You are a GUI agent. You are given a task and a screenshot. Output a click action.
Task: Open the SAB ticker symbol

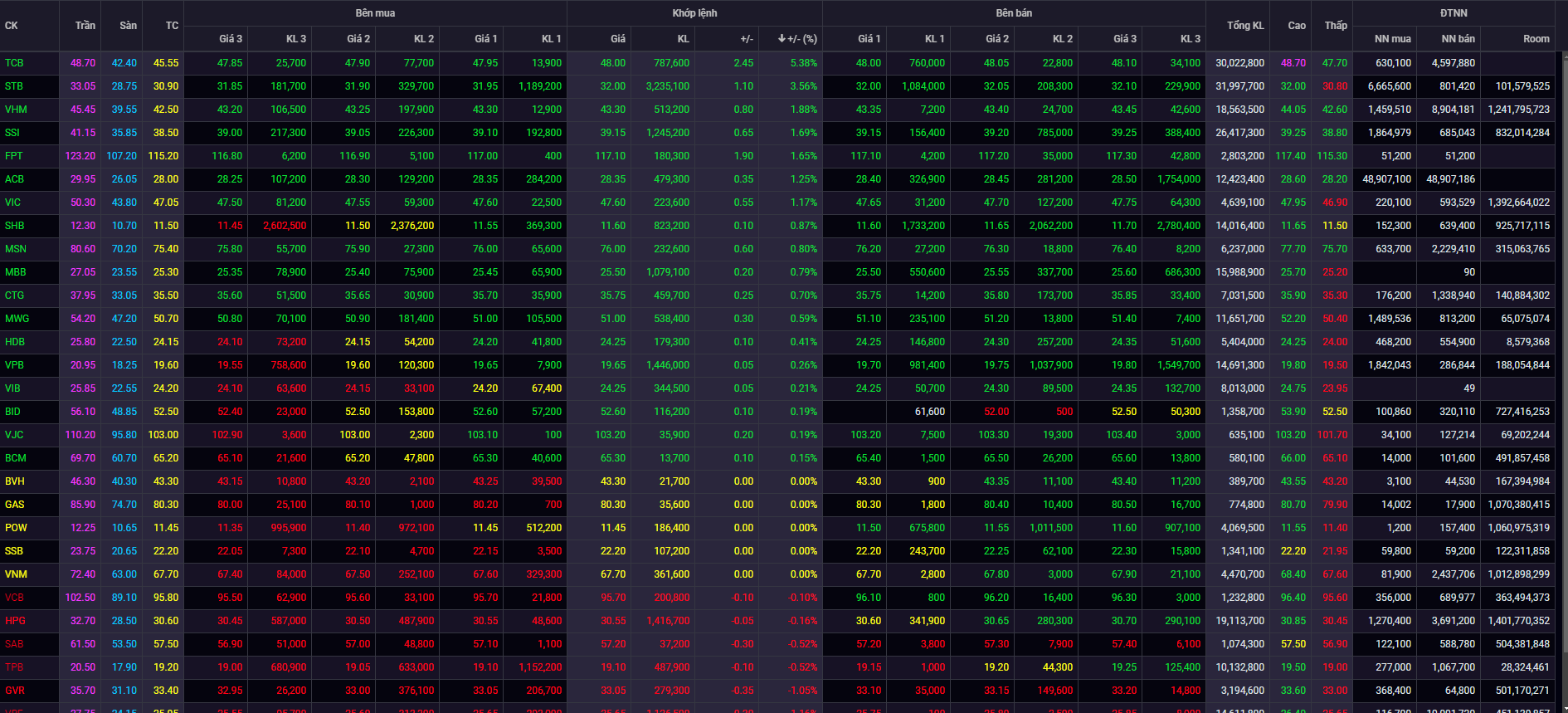coord(14,644)
